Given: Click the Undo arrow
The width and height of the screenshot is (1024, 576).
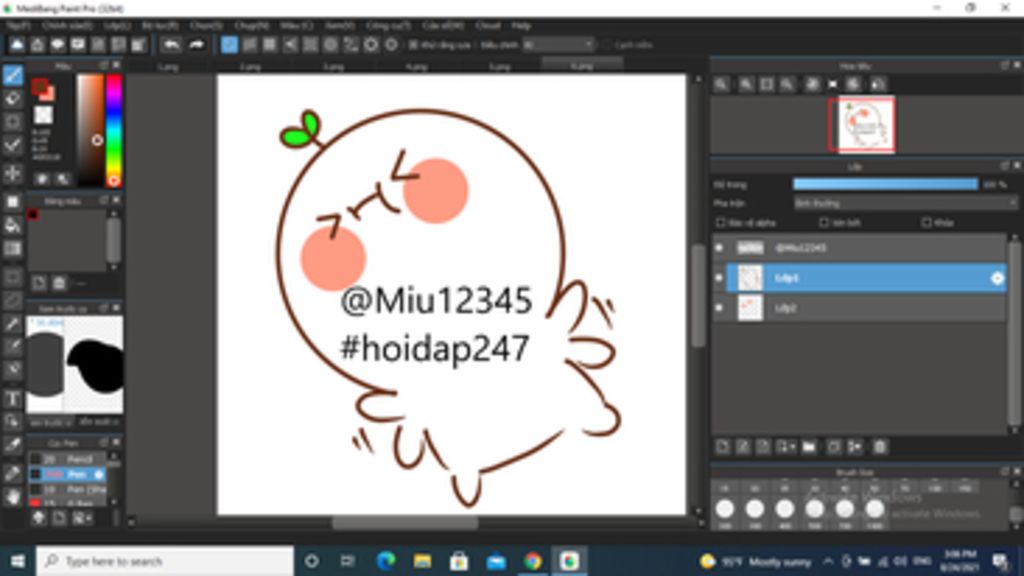Looking at the screenshot, I should 172,45.
